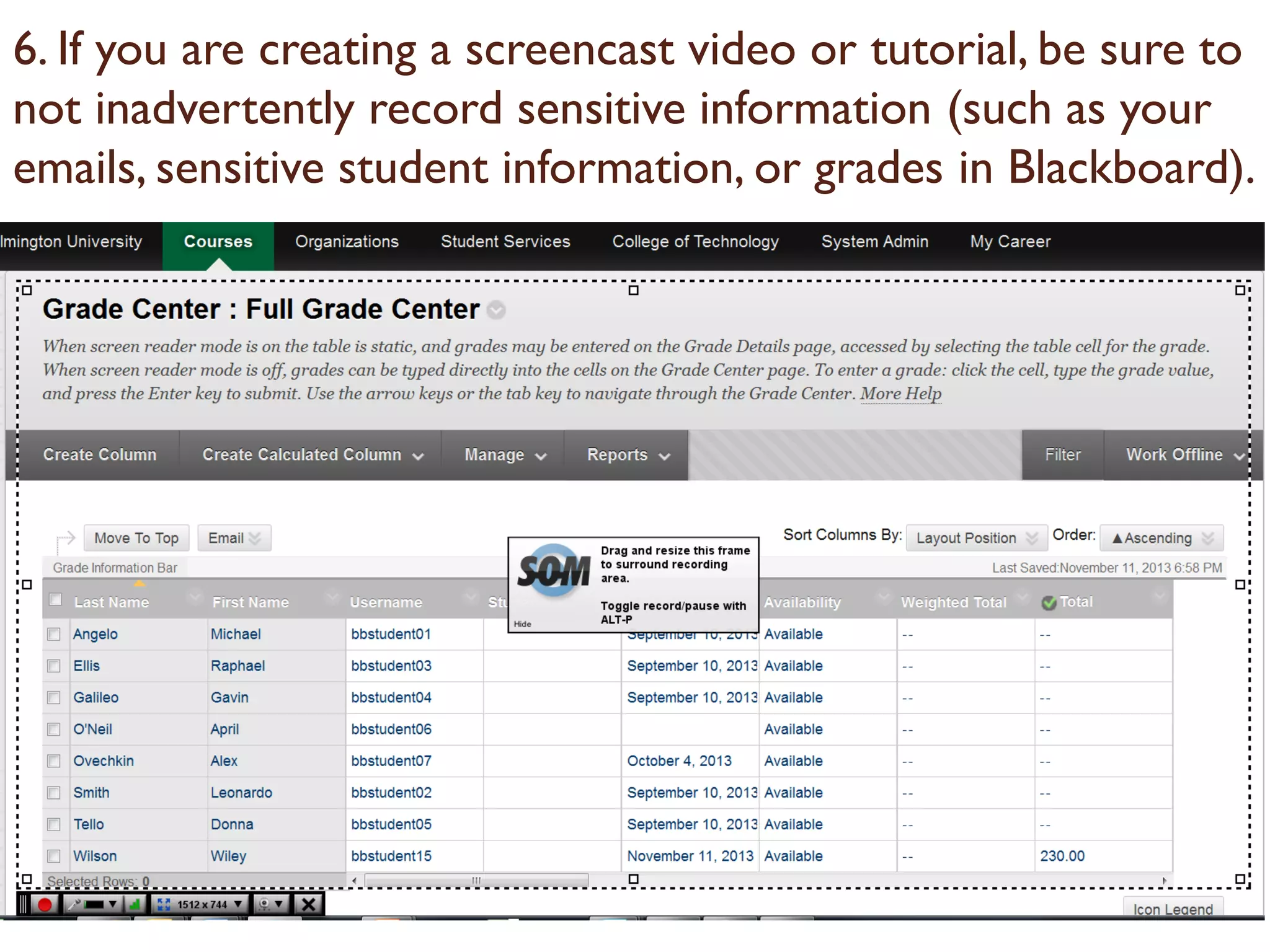1270x952 pixels.
Task: Open the webcam options on recorder toolbar
Action: [270, 904]
